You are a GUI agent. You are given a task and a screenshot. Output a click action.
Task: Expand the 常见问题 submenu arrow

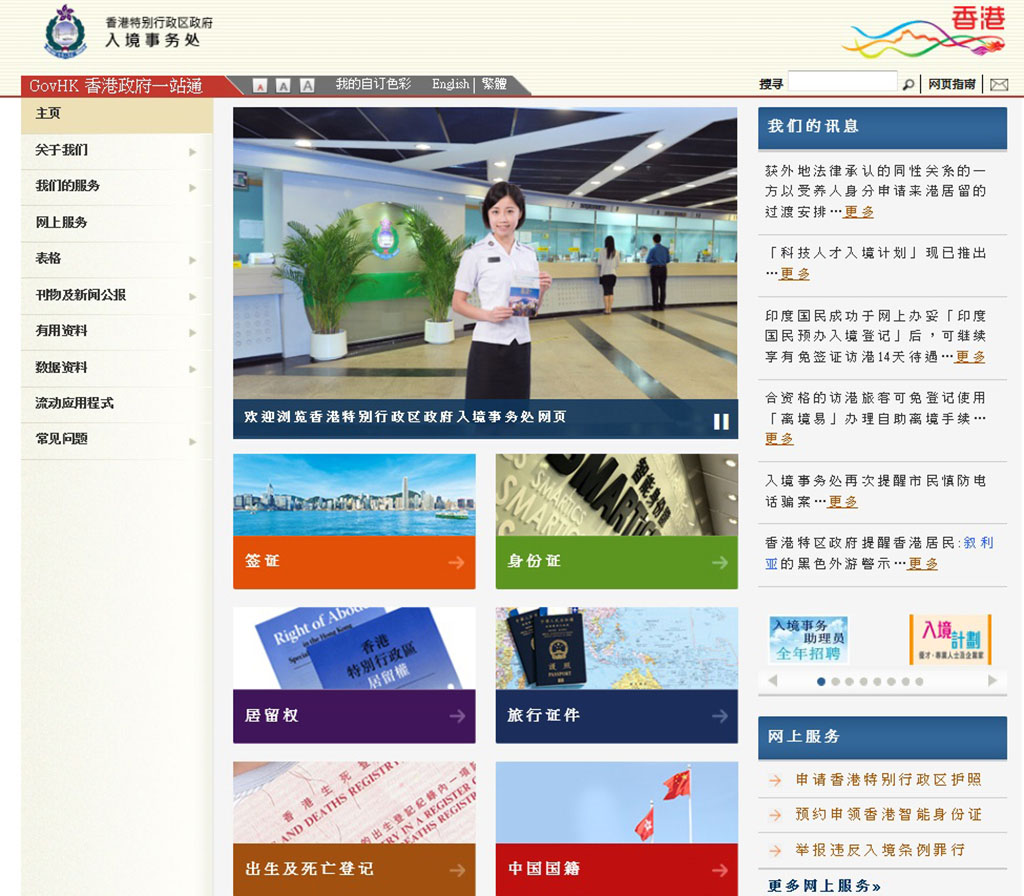coord(192,441)
